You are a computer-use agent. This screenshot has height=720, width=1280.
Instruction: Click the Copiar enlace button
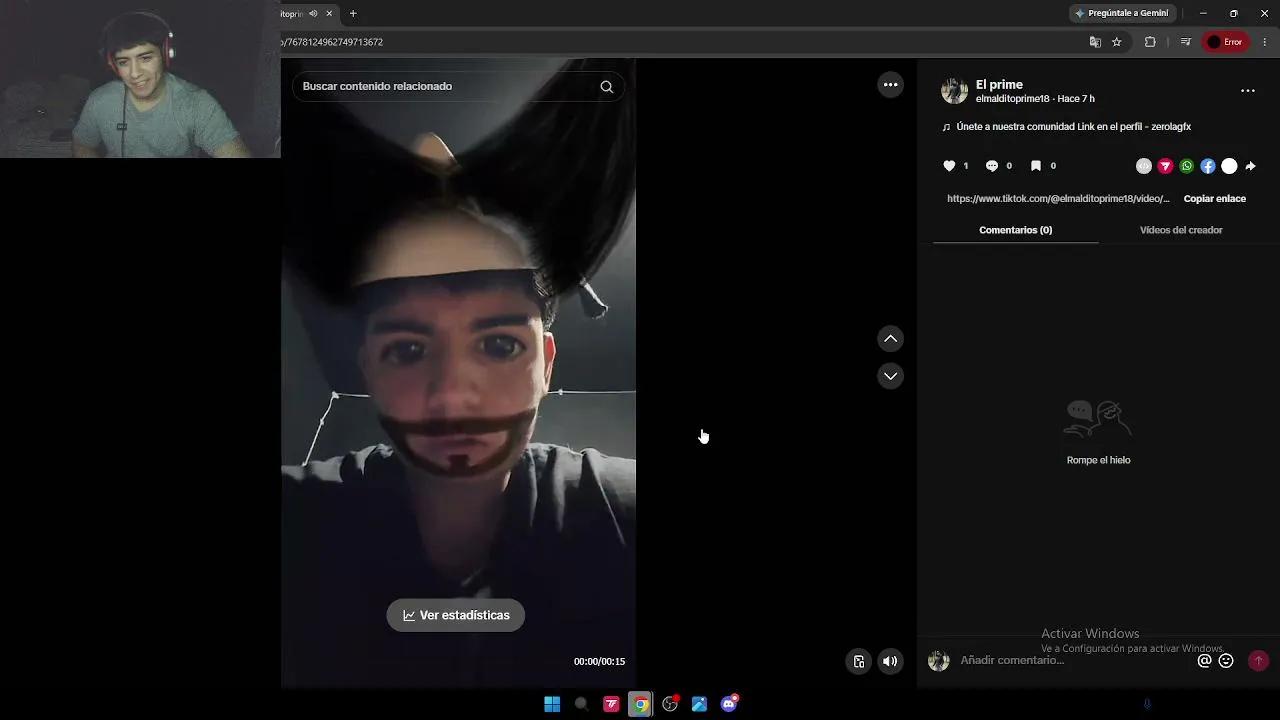coord(1214,199)
